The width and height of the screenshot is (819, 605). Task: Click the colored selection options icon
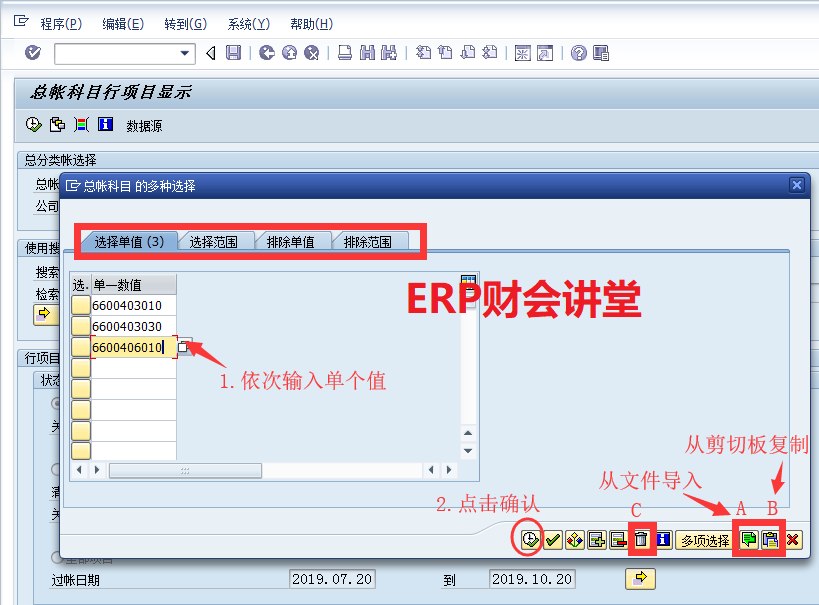point(81,124)
